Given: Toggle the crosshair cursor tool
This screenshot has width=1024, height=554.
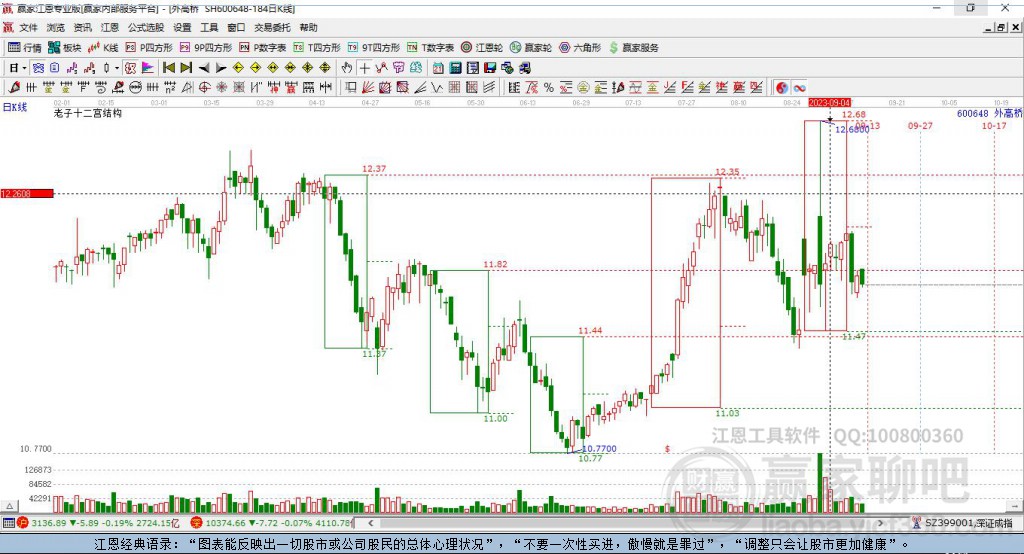Looking at the screenshot, I should tap(364, 68).
